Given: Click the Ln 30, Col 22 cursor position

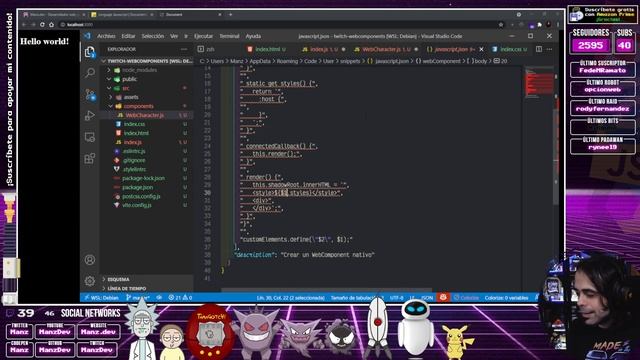Looking at the screenshot, I should click(290, 298).
